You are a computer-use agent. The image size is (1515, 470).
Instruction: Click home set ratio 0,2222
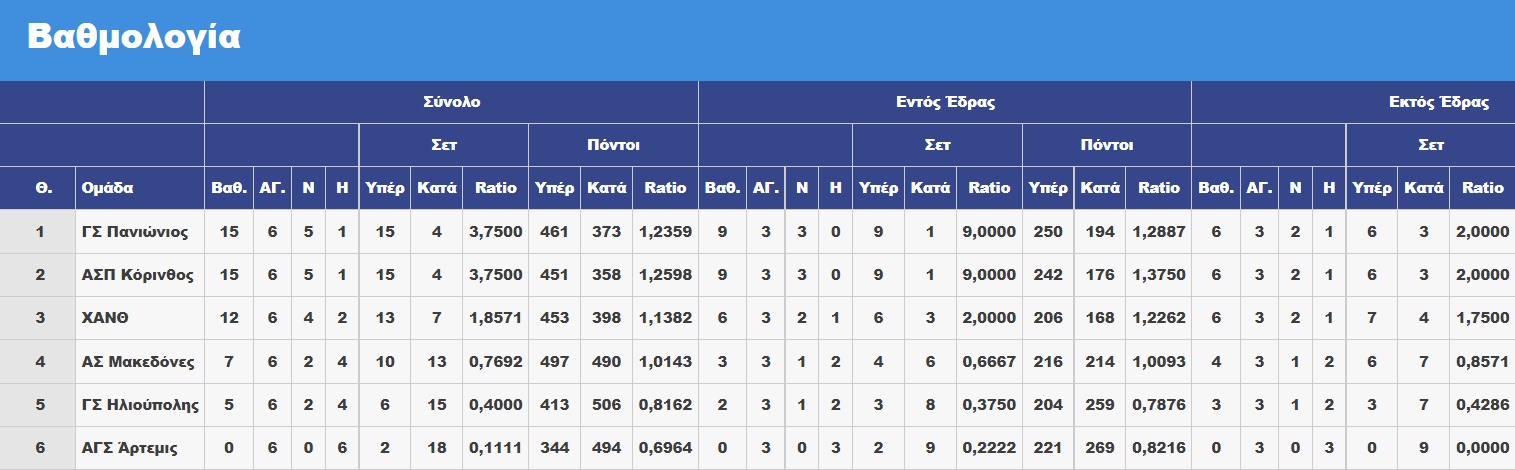coord(990,448)
